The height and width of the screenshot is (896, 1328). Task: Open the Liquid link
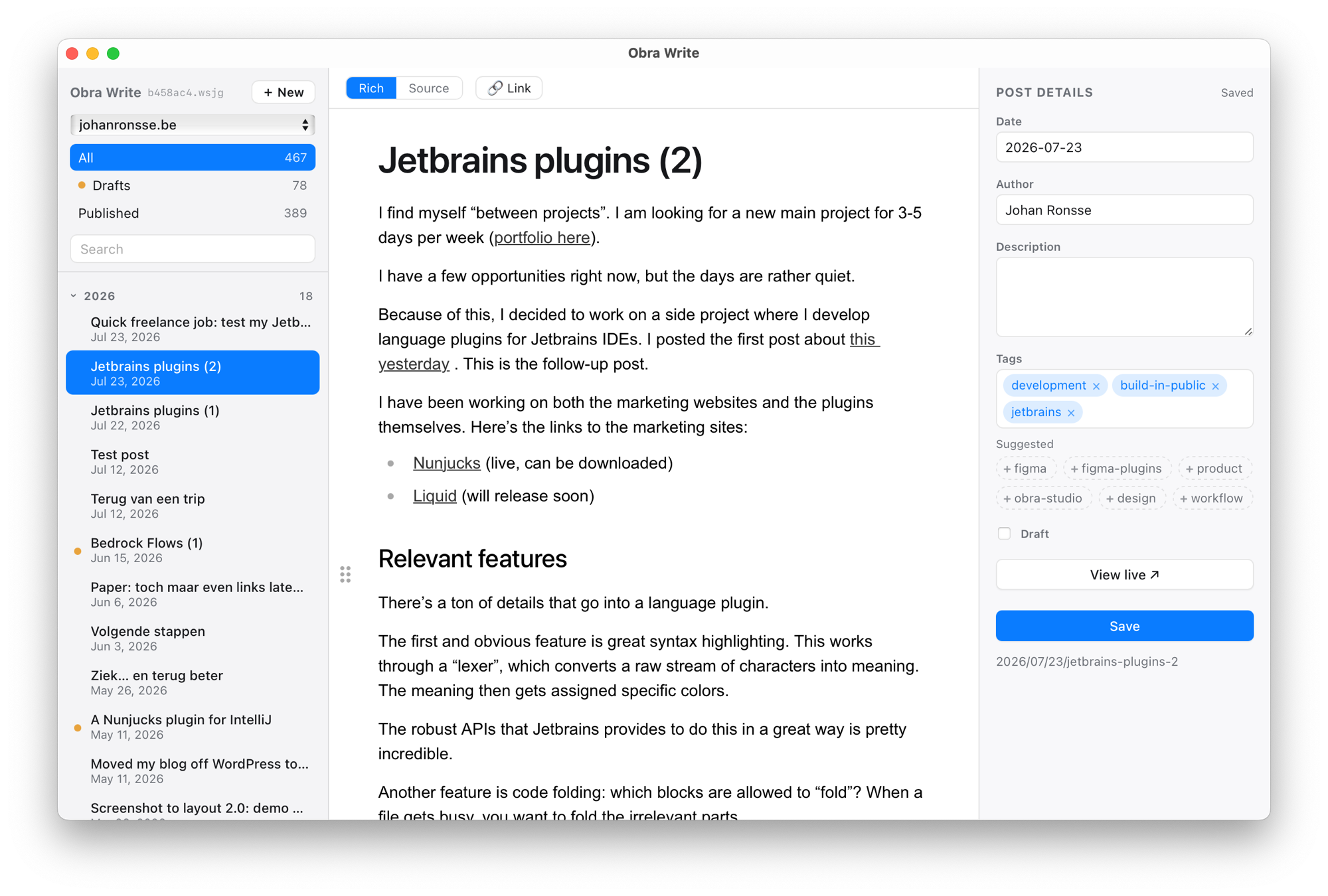click(434, 496)
